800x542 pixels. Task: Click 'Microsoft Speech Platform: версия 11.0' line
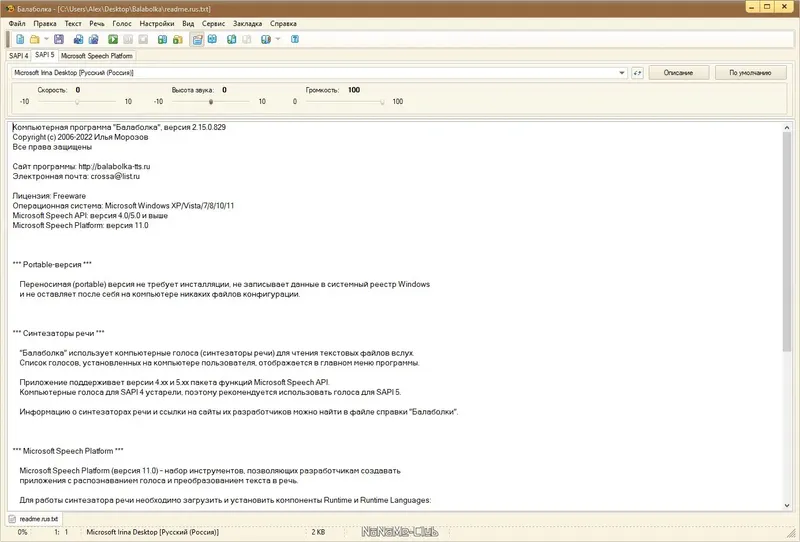click(x=80, y=225)
